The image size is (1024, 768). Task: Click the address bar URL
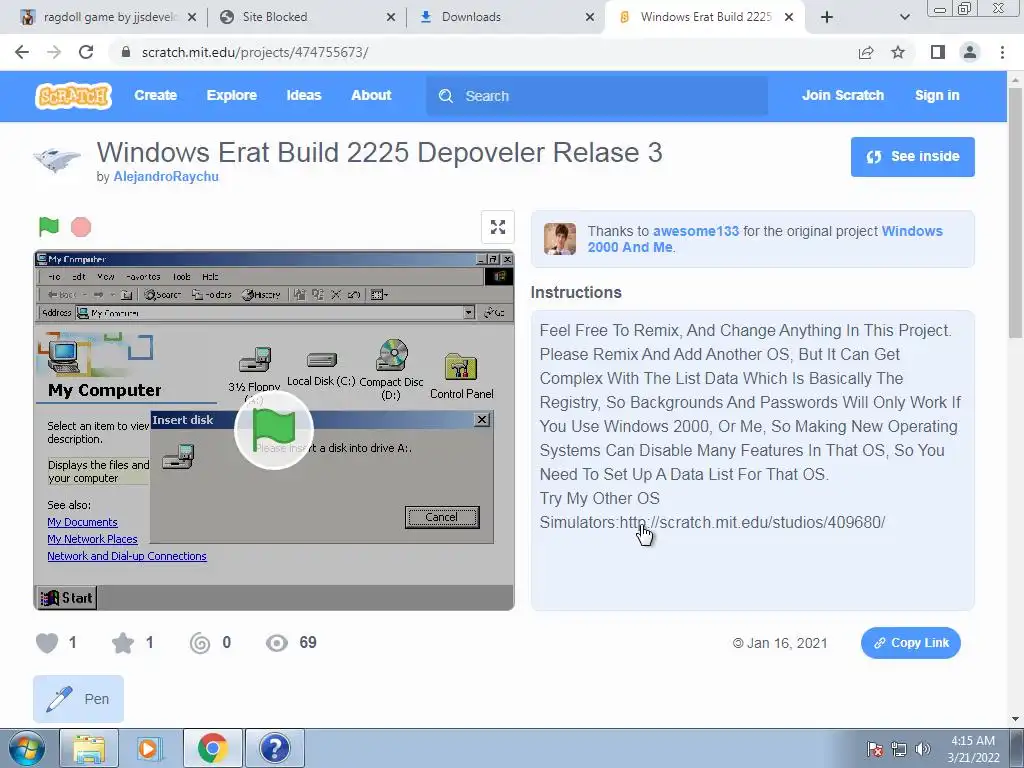click(x=255, y=52)
